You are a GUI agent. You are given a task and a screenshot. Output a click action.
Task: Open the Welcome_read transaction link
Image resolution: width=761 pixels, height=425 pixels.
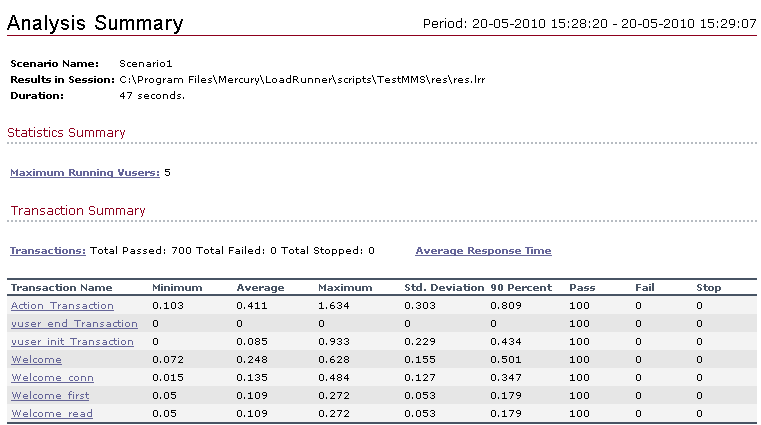point(52,413)
